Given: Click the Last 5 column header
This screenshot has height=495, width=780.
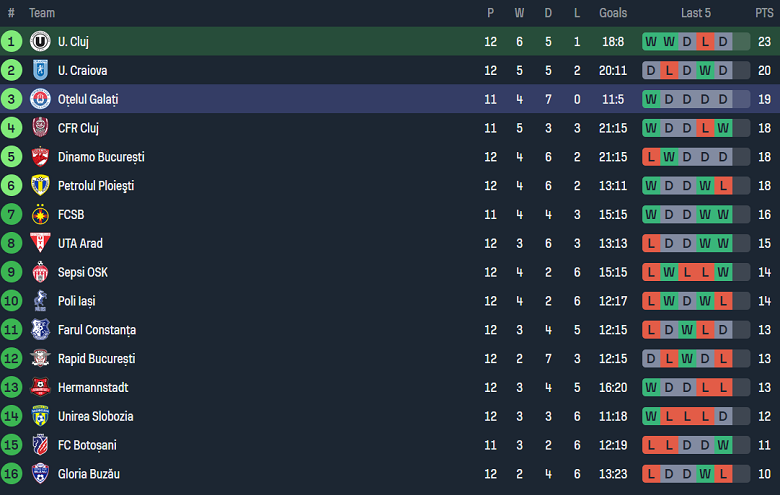Looking at the screenshot, I should point(696,13).
